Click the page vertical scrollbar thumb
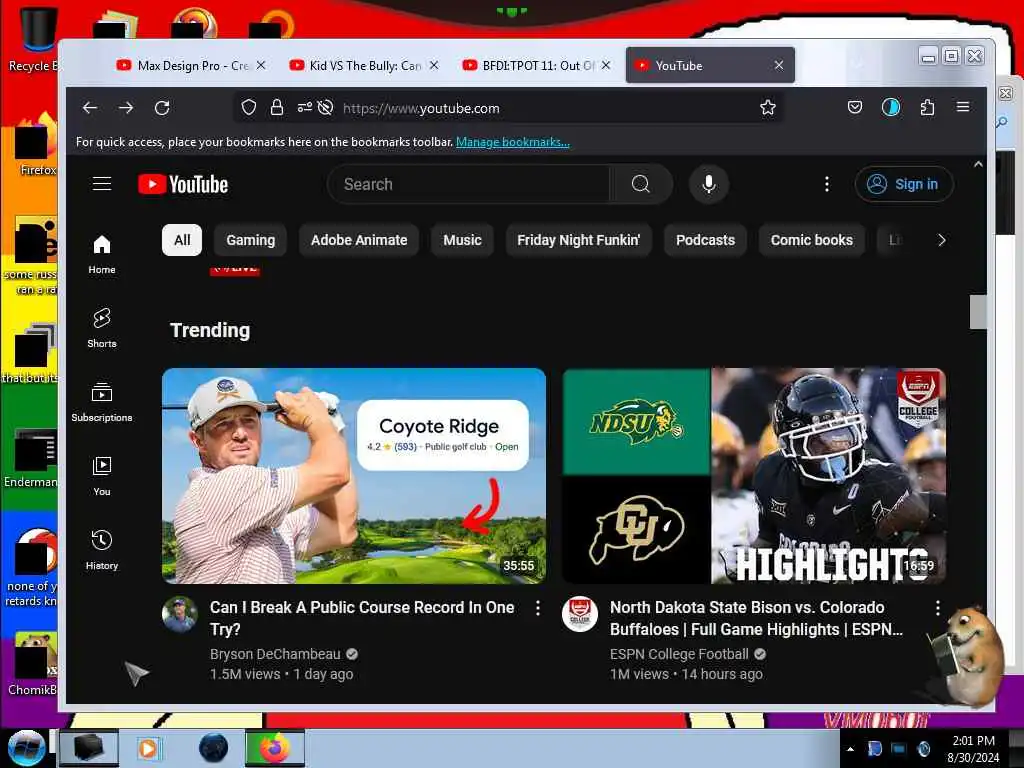Screen dimensions: 1024x768 (978, 312)
